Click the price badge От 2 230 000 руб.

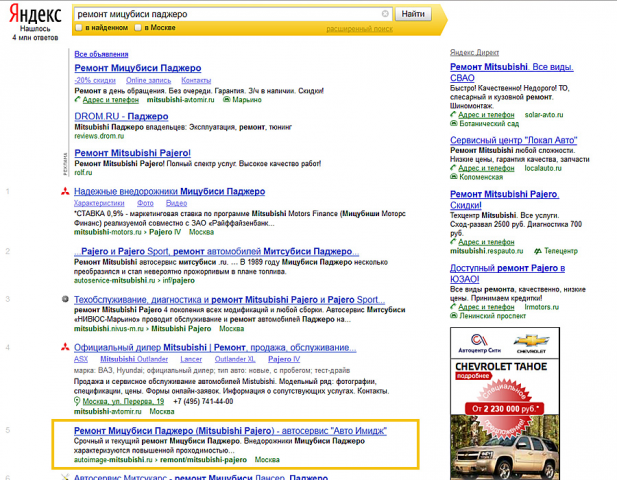[504, 409]
